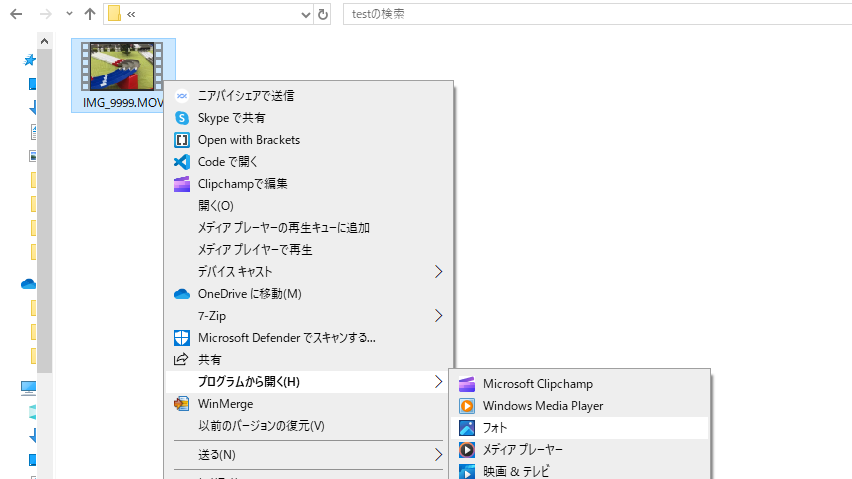Choose ニアバイシェアで送信
This screenshot has width=852, height=479.
tap(309, 96)
